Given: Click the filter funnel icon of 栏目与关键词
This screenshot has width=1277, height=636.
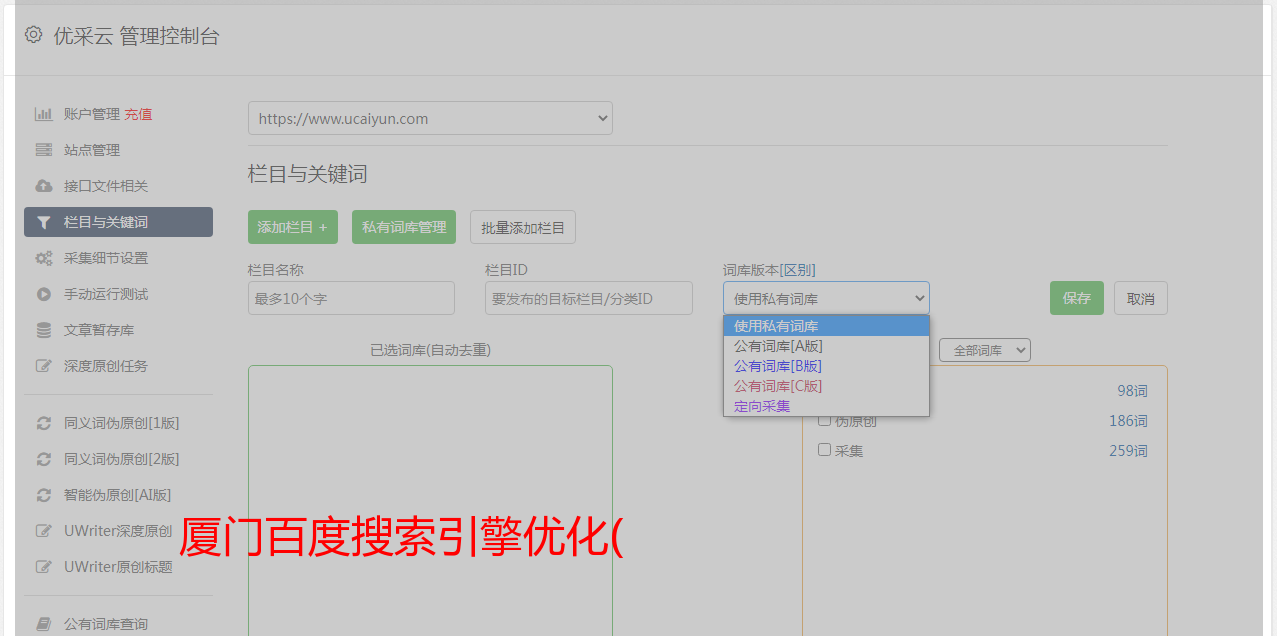Looking at the screenshot, I should (44, 222).
